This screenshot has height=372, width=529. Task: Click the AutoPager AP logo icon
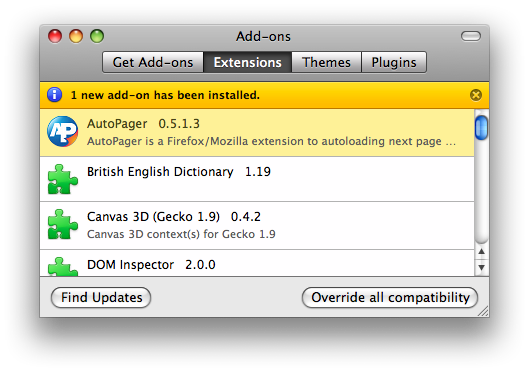point(62,131)
